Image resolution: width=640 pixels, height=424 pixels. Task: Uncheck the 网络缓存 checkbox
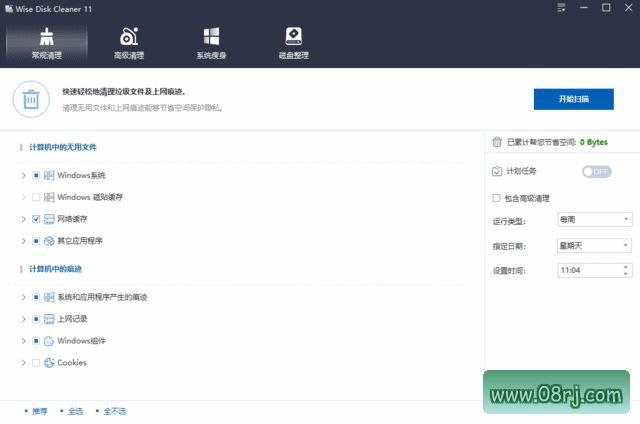36,219
